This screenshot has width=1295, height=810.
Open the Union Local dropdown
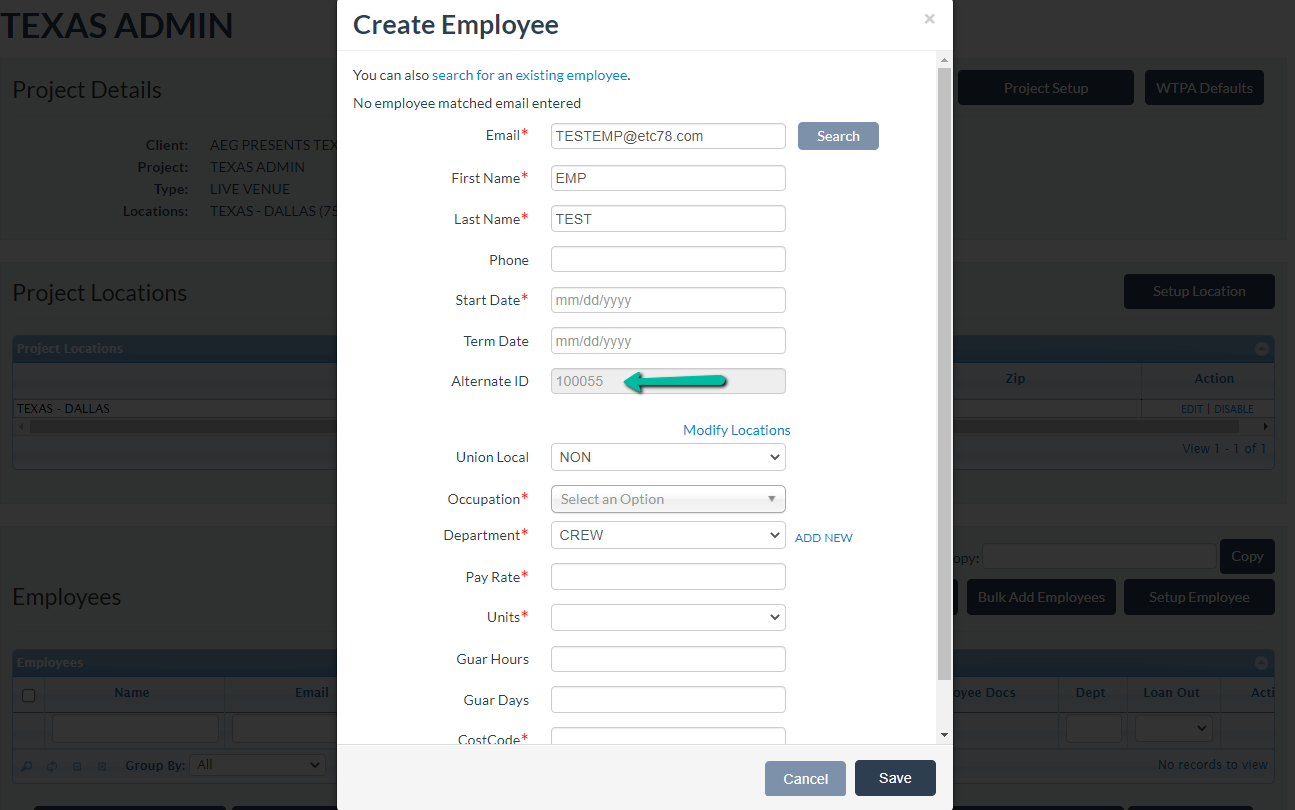pos(668,457)
